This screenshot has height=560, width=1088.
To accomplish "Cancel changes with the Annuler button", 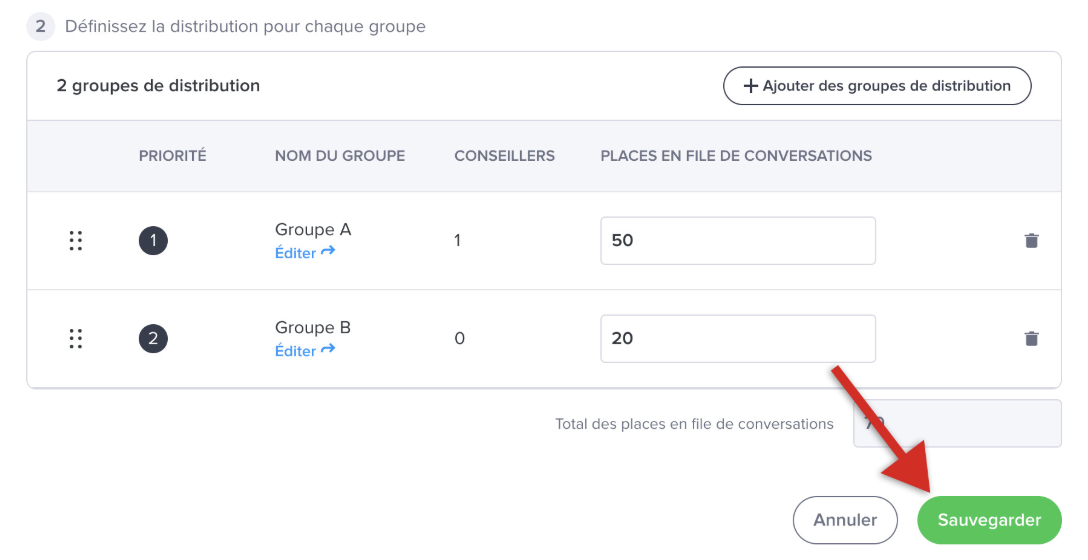I will 845,520.
